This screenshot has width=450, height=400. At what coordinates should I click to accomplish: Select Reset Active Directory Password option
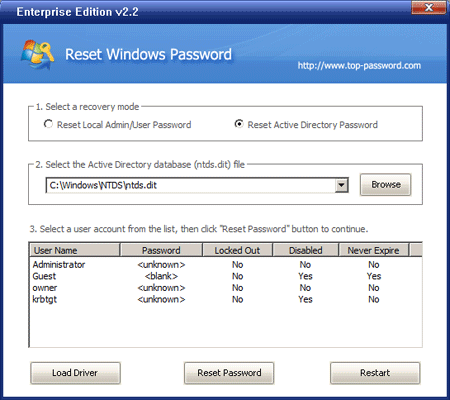click(x=239, y=124)
